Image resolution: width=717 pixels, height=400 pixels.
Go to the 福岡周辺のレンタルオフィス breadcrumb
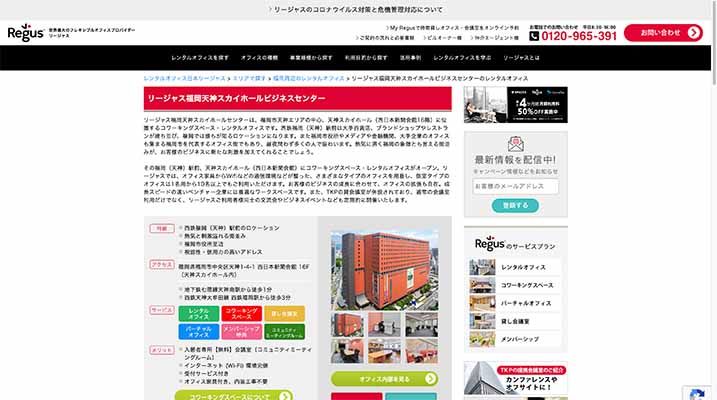pyautogui.click(x=309, y=79)
